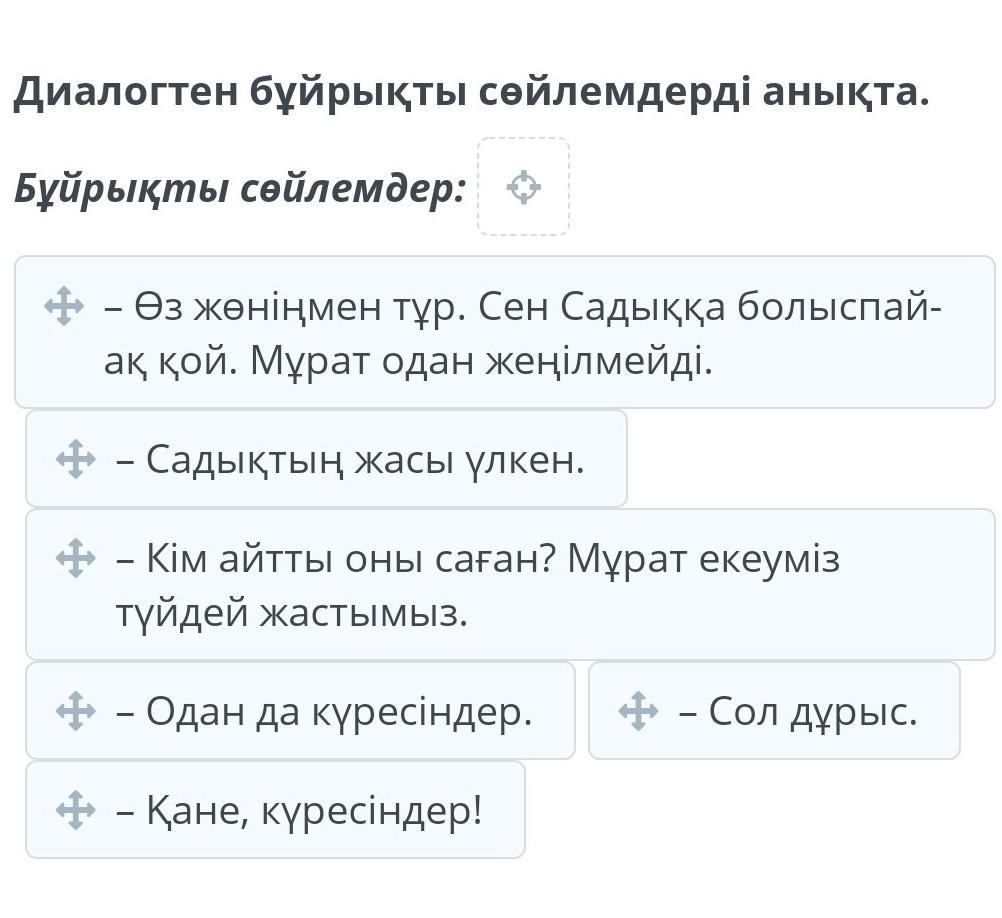Click 'Мұрат екеуміз' text in third card
Screen dimensions: 1002x918
(x=704, y=559)
